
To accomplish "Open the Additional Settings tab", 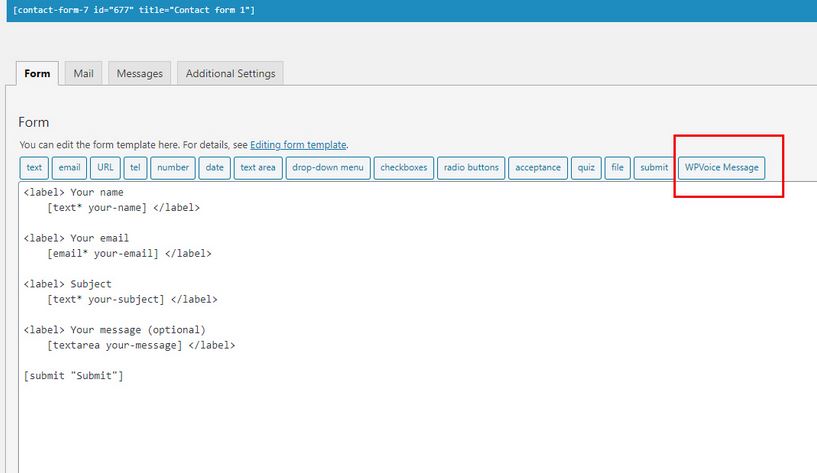I will (230, 73).
